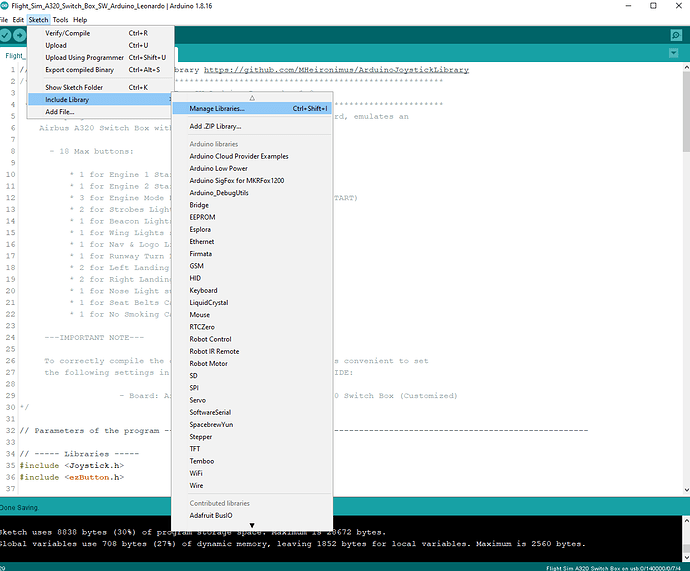This screenshot has height=571, width=690.
Task: Open the Tools menu
Action: pyautogui.click(x=60, y=20)
